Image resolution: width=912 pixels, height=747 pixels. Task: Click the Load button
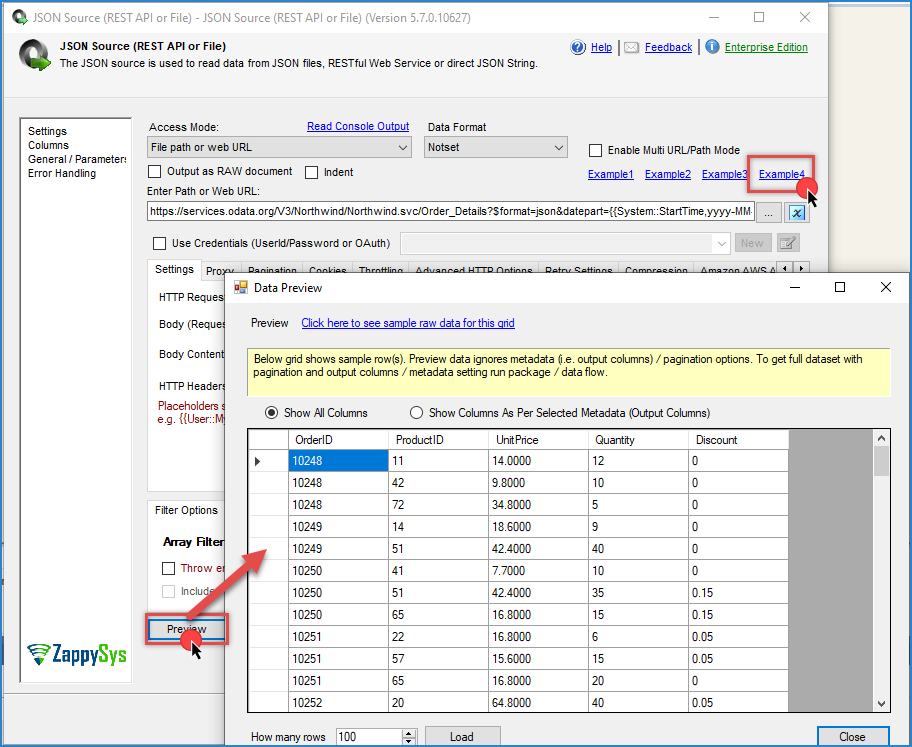click(x=462, y=737)
